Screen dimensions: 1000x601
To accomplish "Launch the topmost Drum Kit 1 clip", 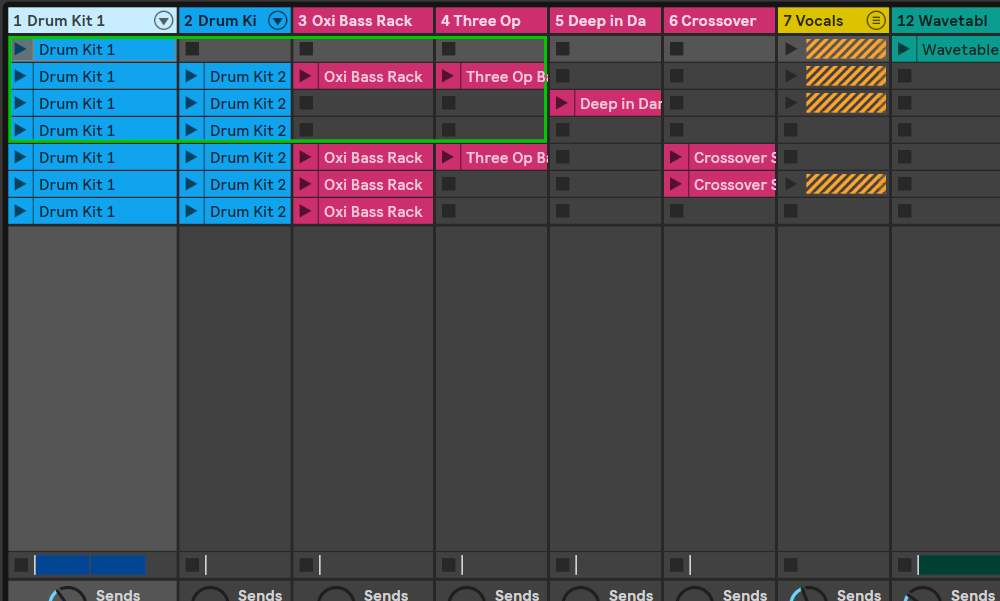I will (21, 49).
